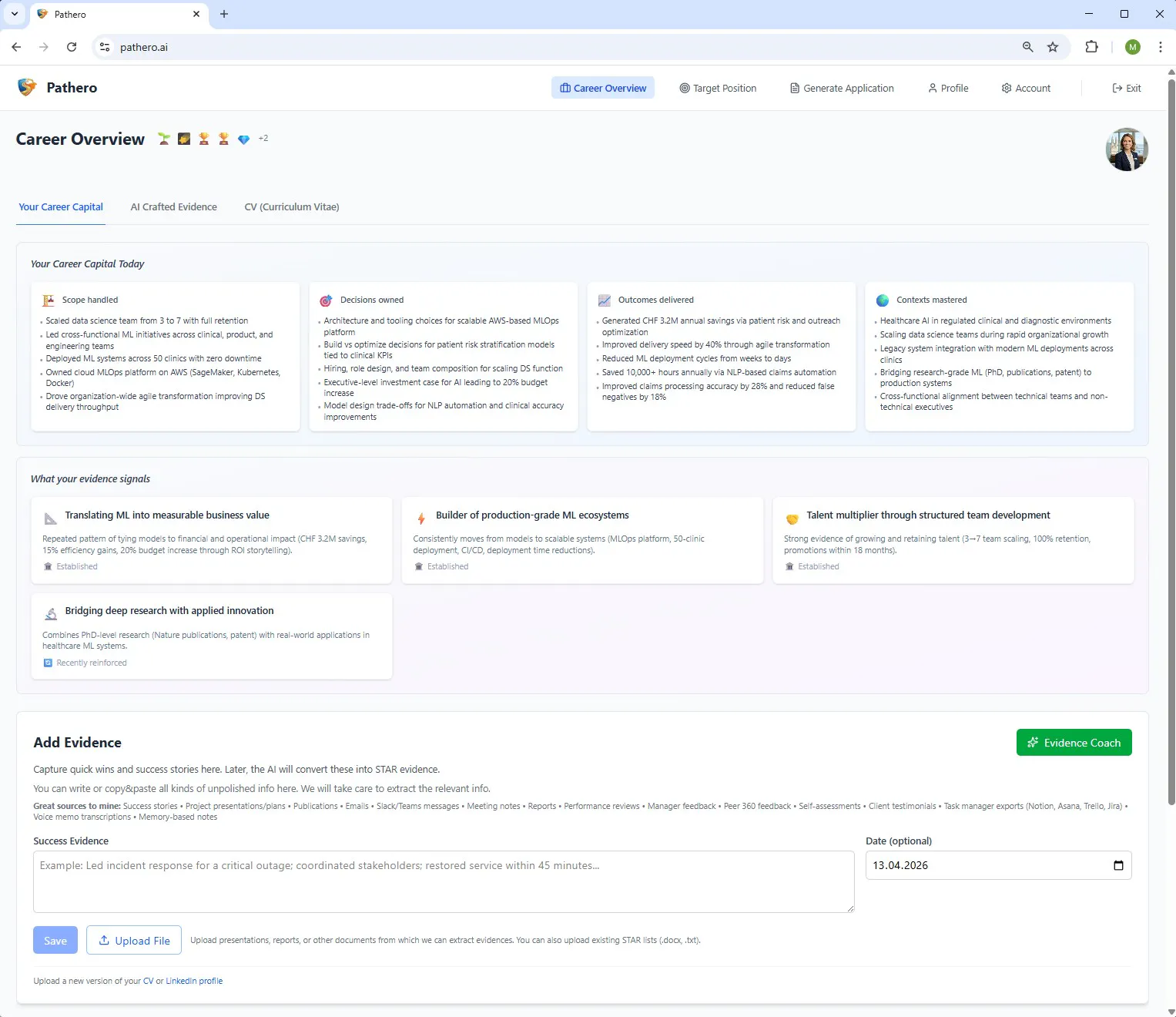The image size is (1176, 1017).
Task: Bookmark this page with the star icon
Action: coord(1053,47)
